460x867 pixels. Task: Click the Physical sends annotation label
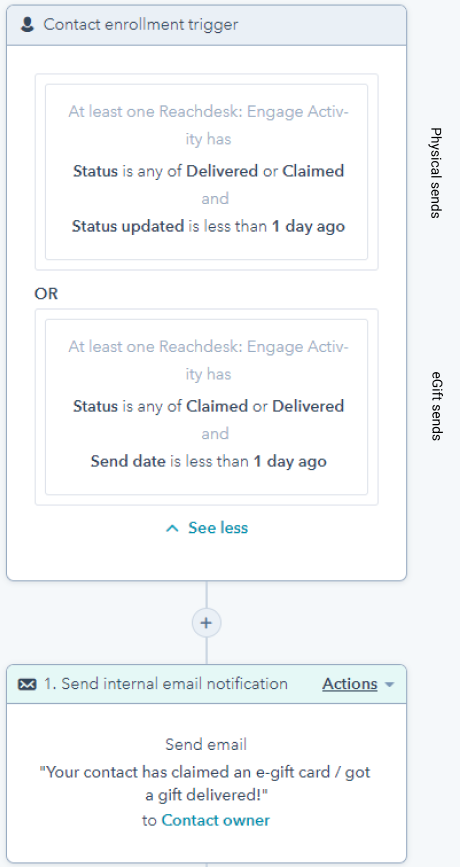pos(436,173)
